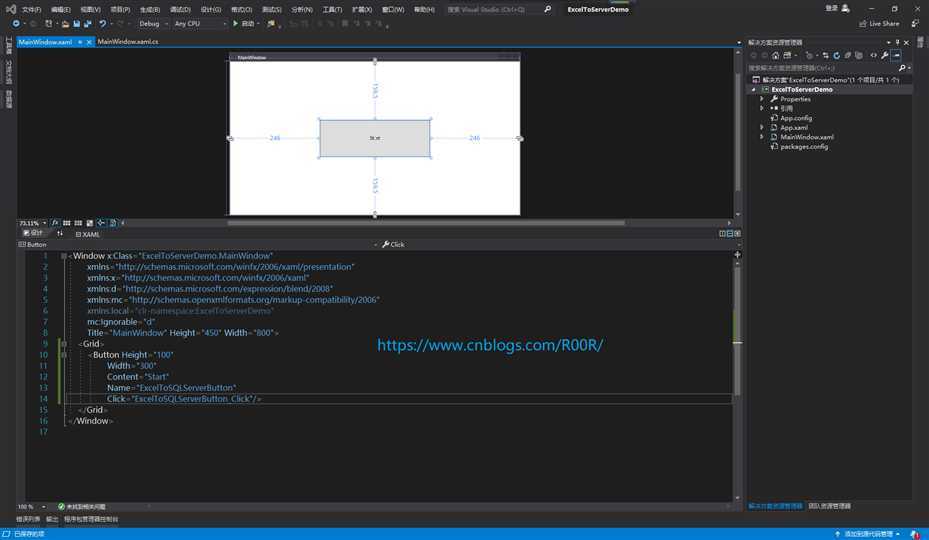Click the save all icon

pyautogui.click(x=88, y=24)
